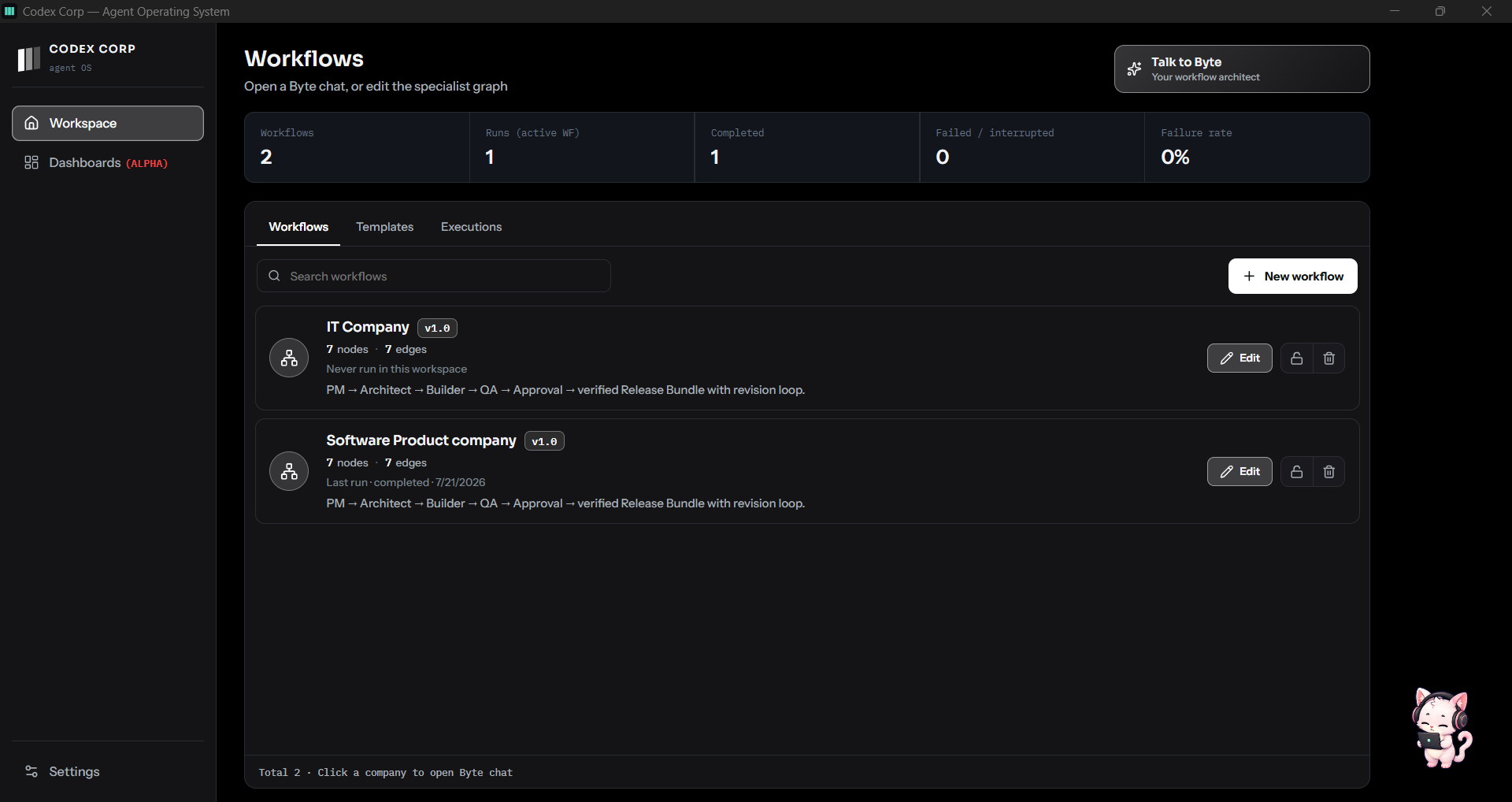Click the Byte cat mascot

(x=1441, y=728)
